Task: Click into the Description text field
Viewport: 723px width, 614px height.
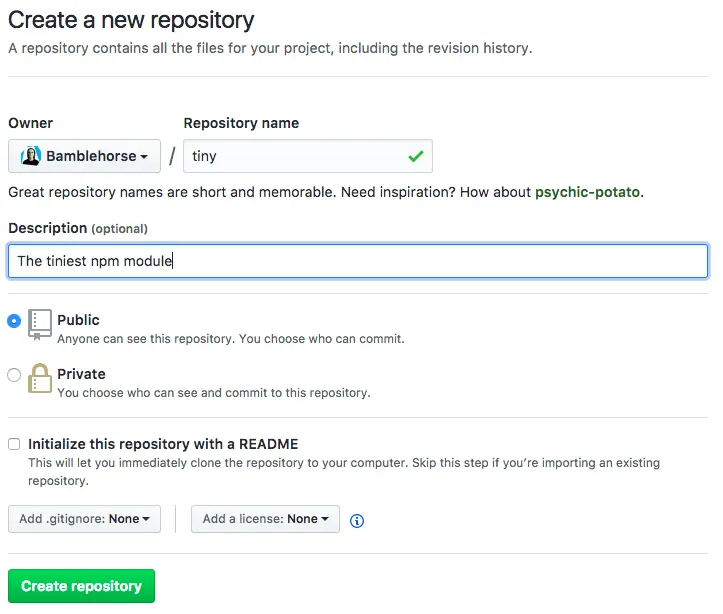Action: (358, 261)
